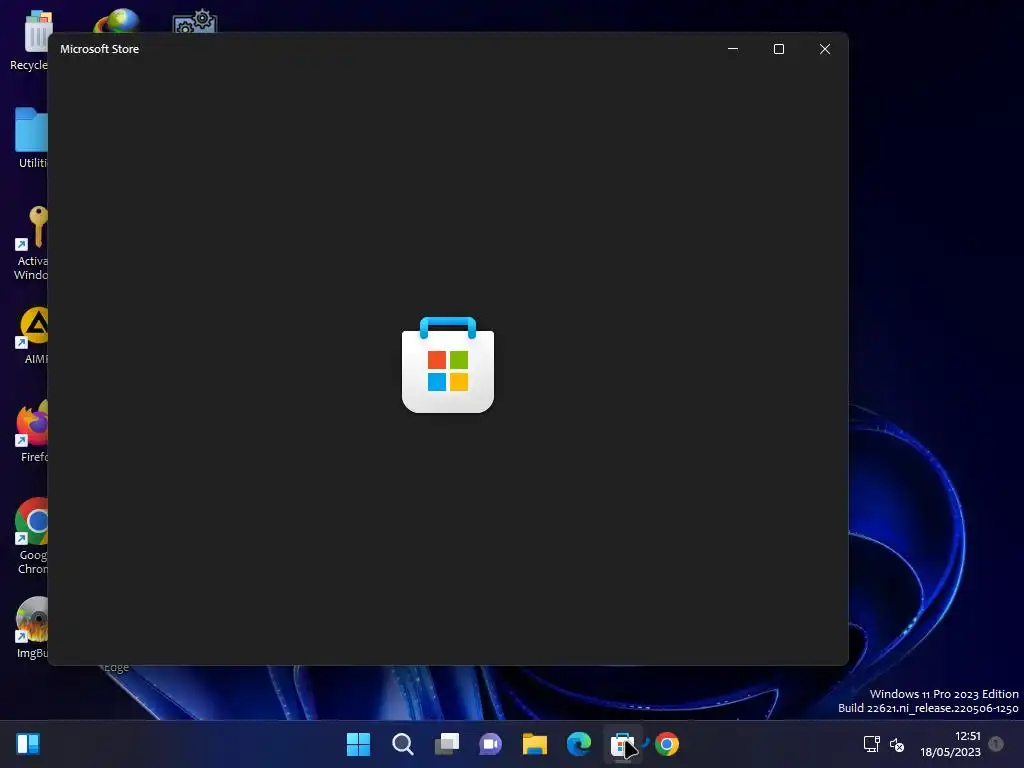Click the muted volume tray icon
The height and width of the screenshot is (768, 1024).
click(897, 744)
